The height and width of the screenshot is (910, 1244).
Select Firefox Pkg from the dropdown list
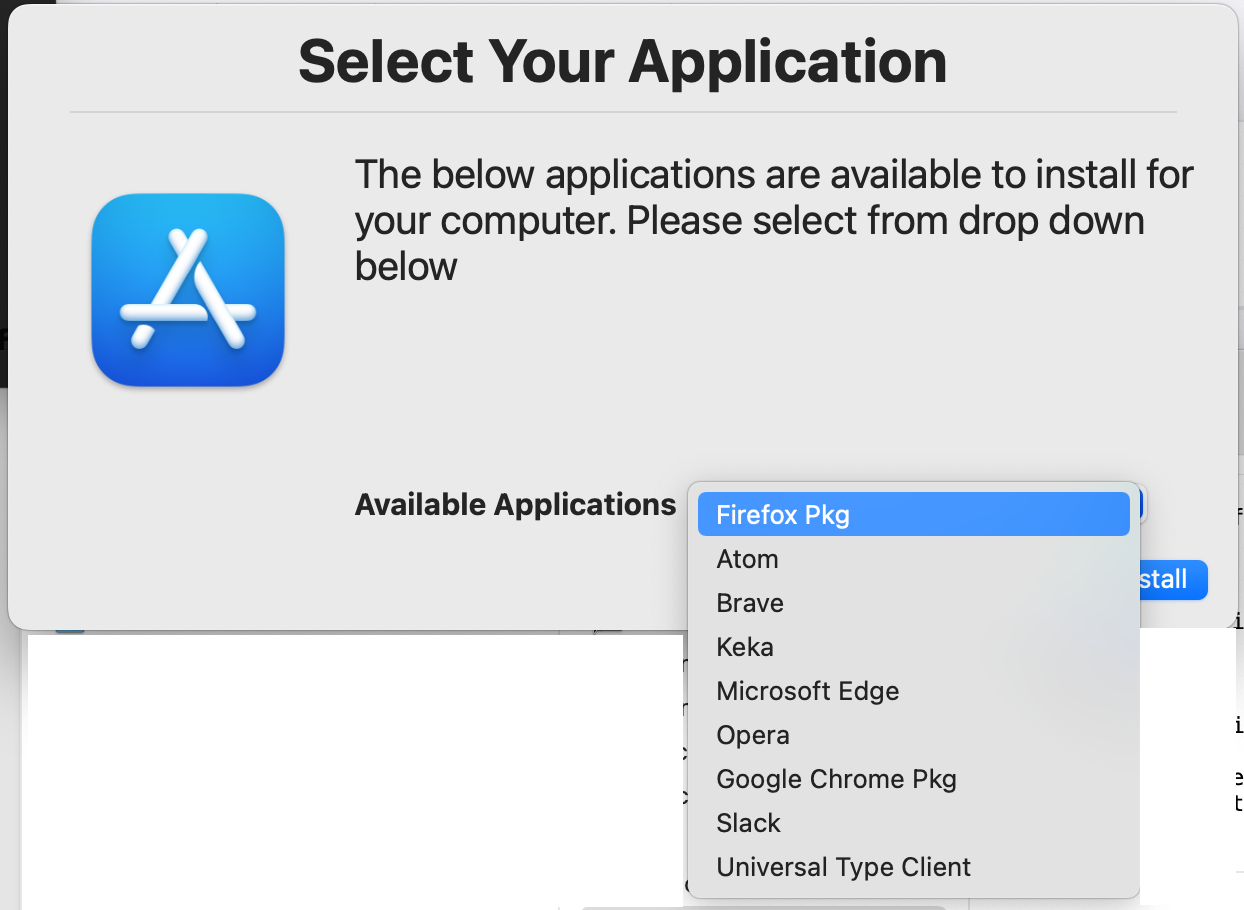[x=913, y=515]
